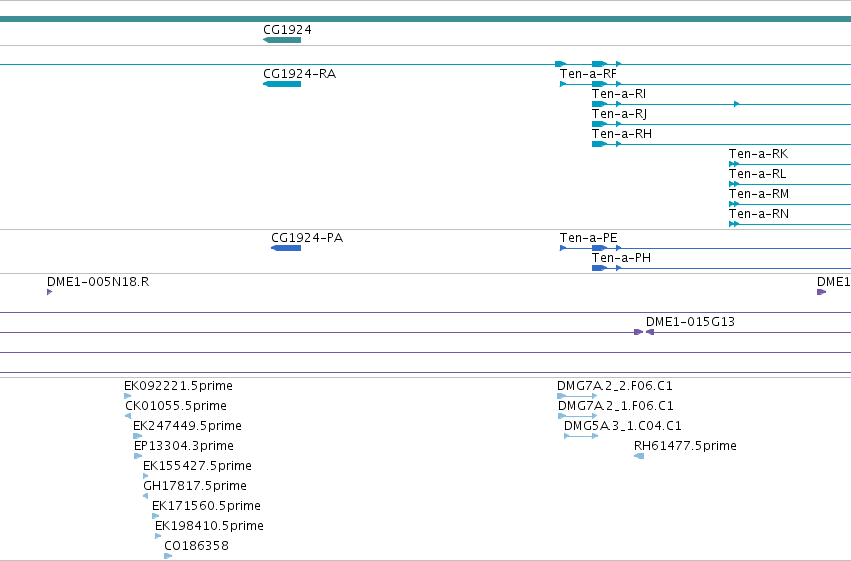The height and width of the screenshot is (561, 851).
Task: Select the DMG7A.2_2.F06.C1 feature glyph
Action: [577, 396]
